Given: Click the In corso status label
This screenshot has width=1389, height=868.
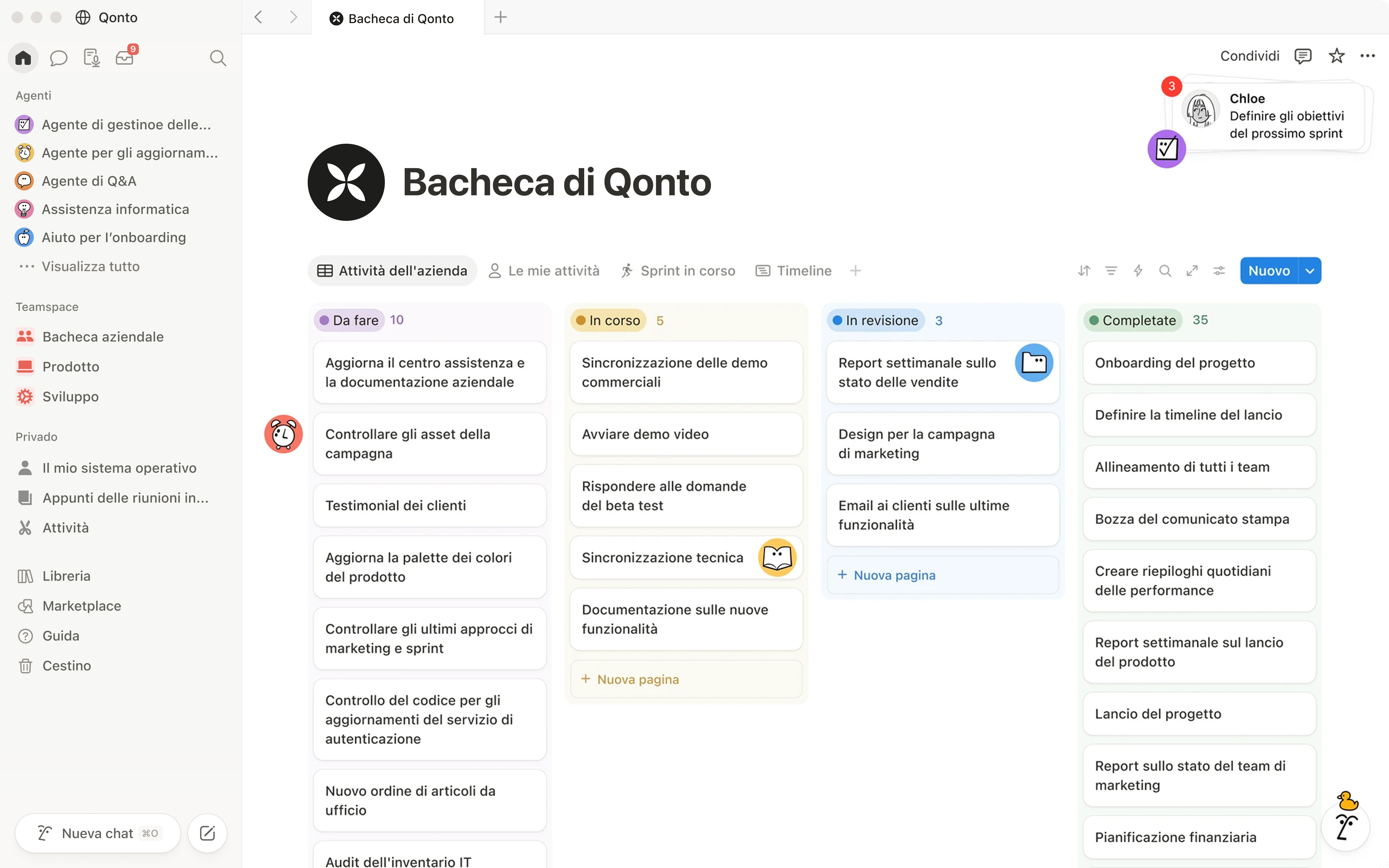Looking at the screenshot, I should (x=608, y=320).
